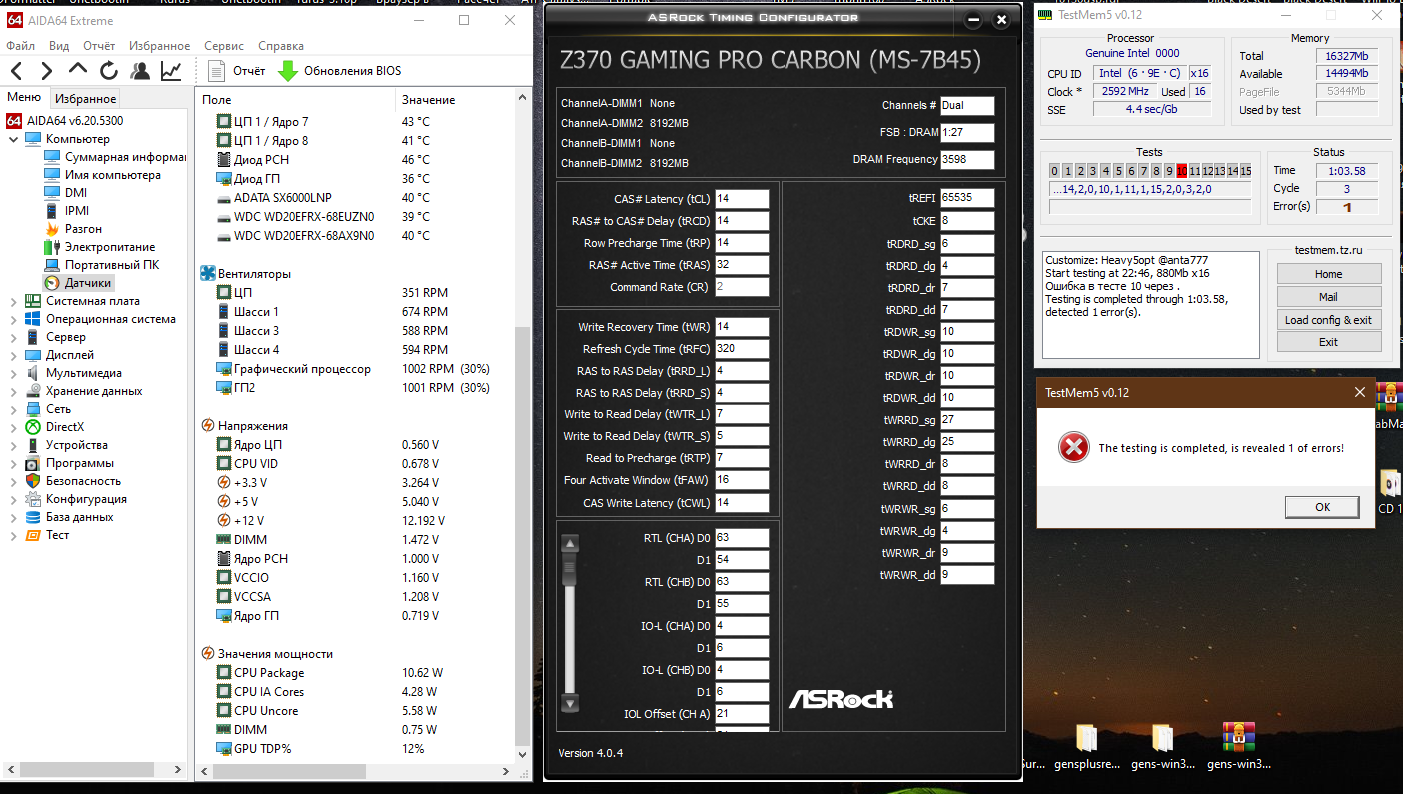Expand the DirectX tree node
Viewport: 1403px width, 794px height.
point(13,427)
